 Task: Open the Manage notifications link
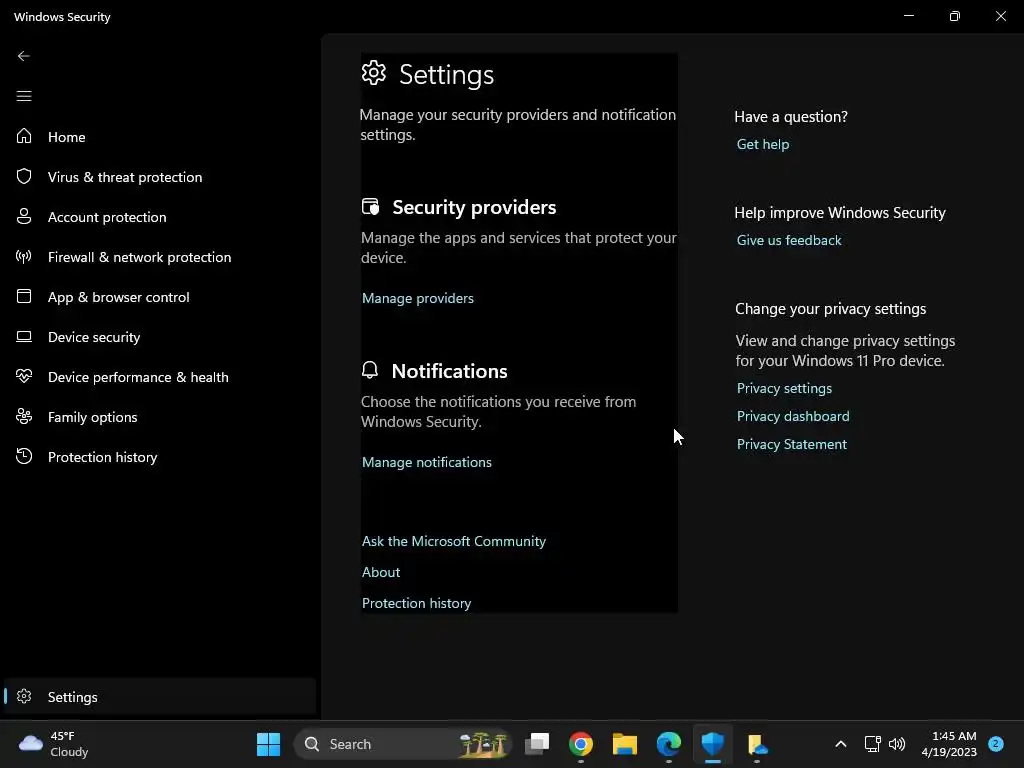point(426,462)
